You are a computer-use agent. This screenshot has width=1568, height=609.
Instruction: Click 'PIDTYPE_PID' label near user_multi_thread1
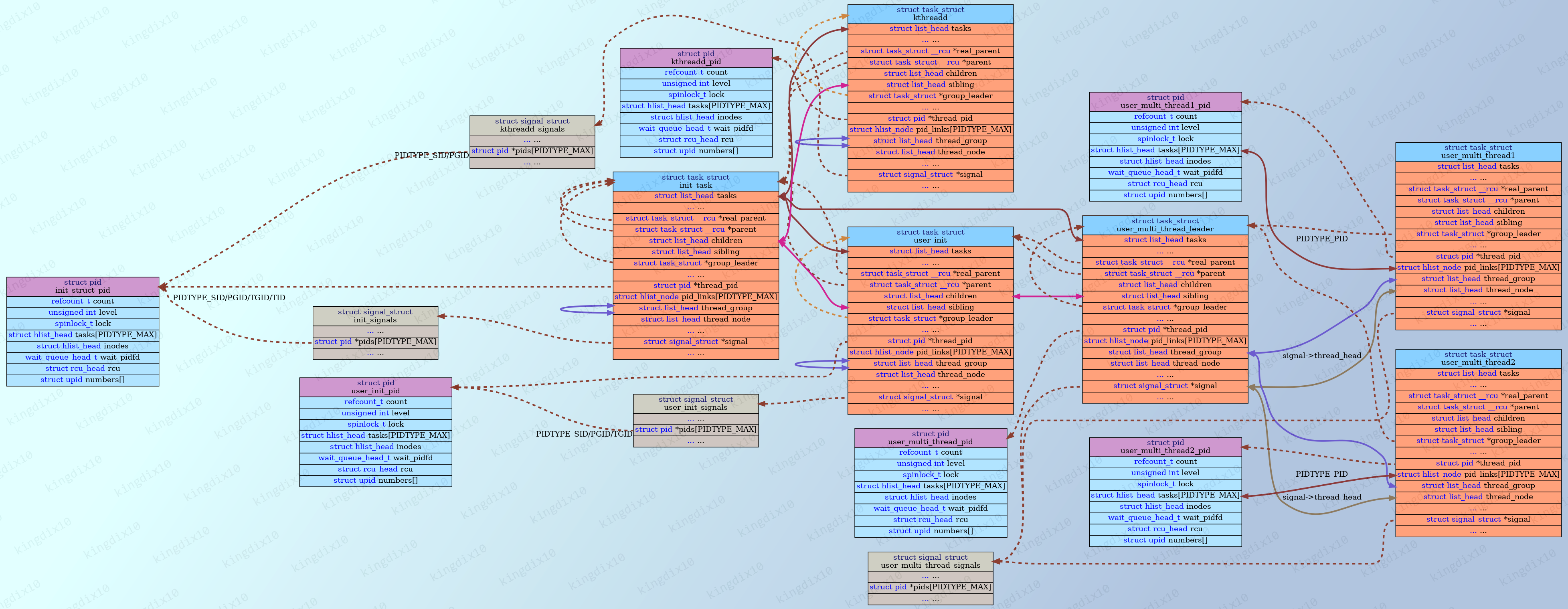coord(1321,239)
